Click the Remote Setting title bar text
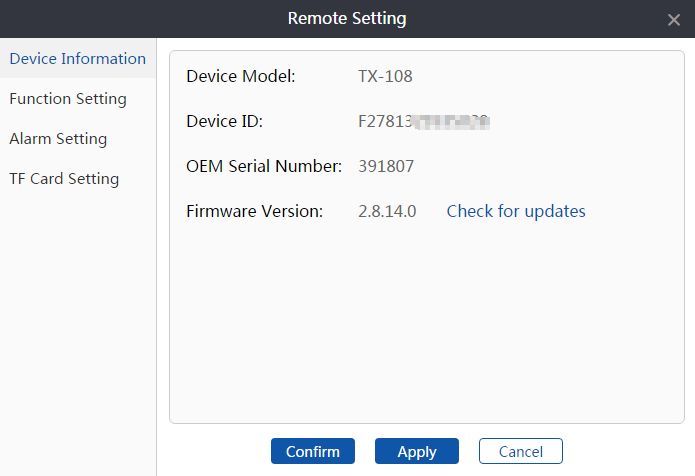 tap(347, 19)
